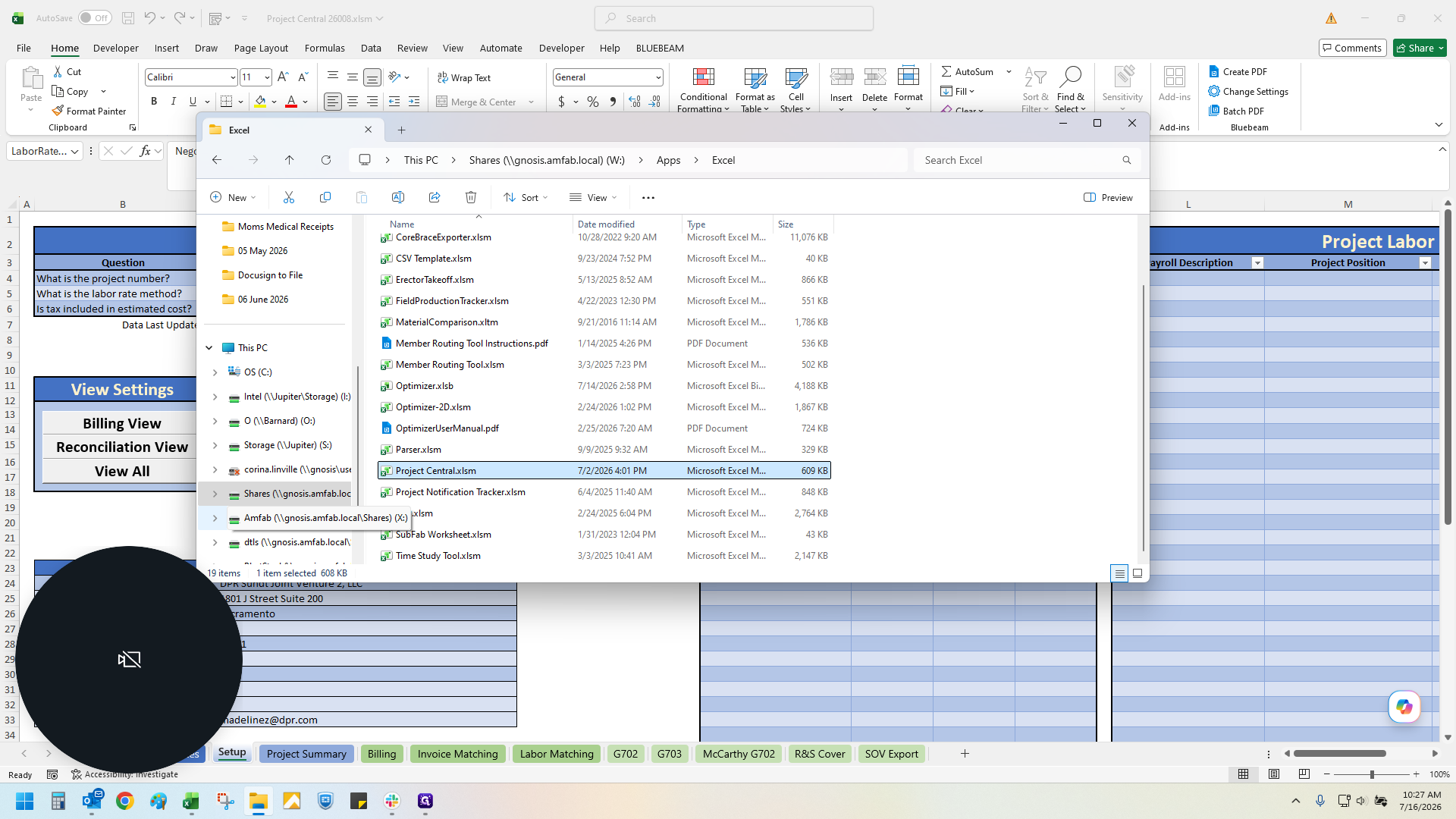Screen dimensions: 1456x819
Task: Toggle Bold formatting in ribbon
Action: click(x=154, y=102)
